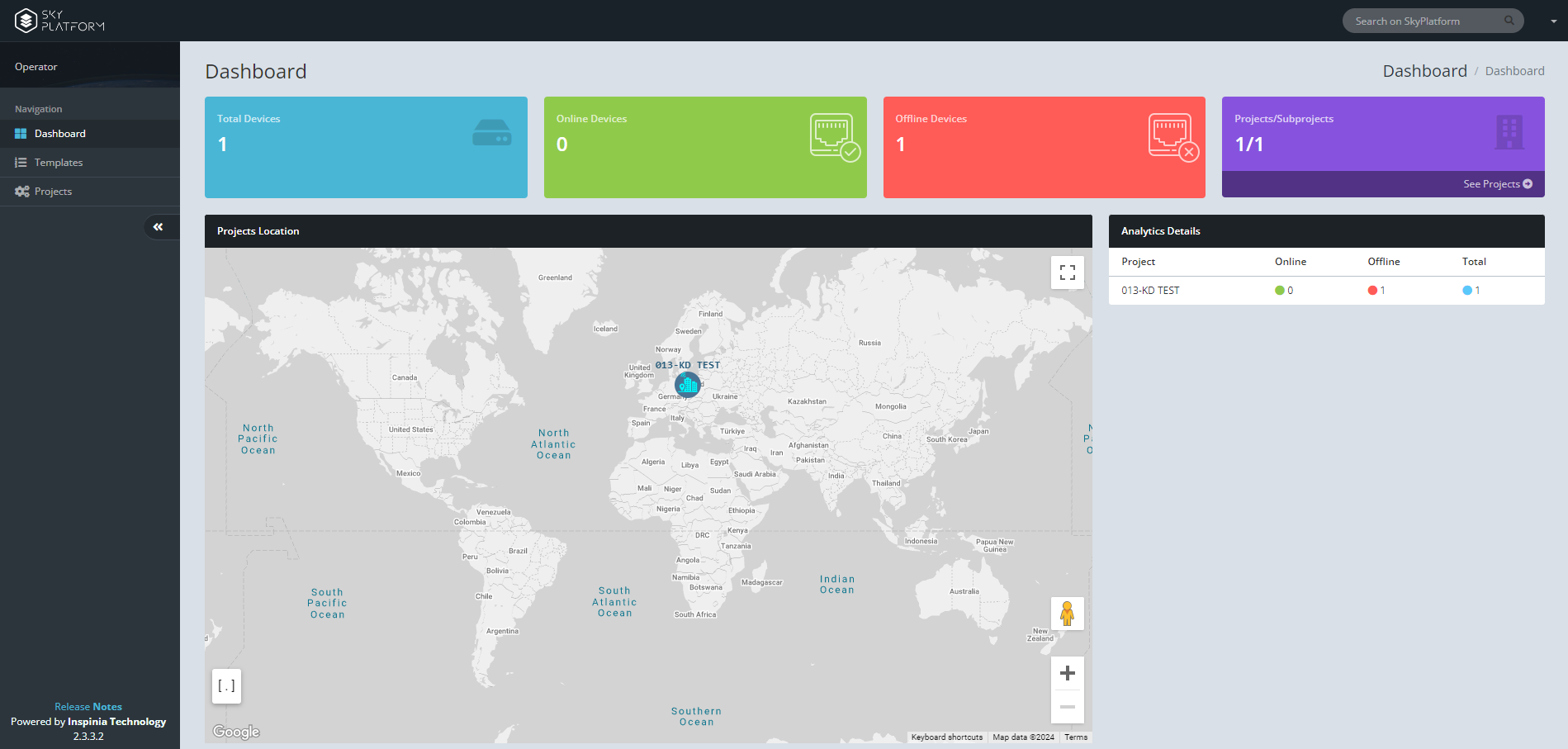
Task: Click See Projects link
Action: point(1497,184)
